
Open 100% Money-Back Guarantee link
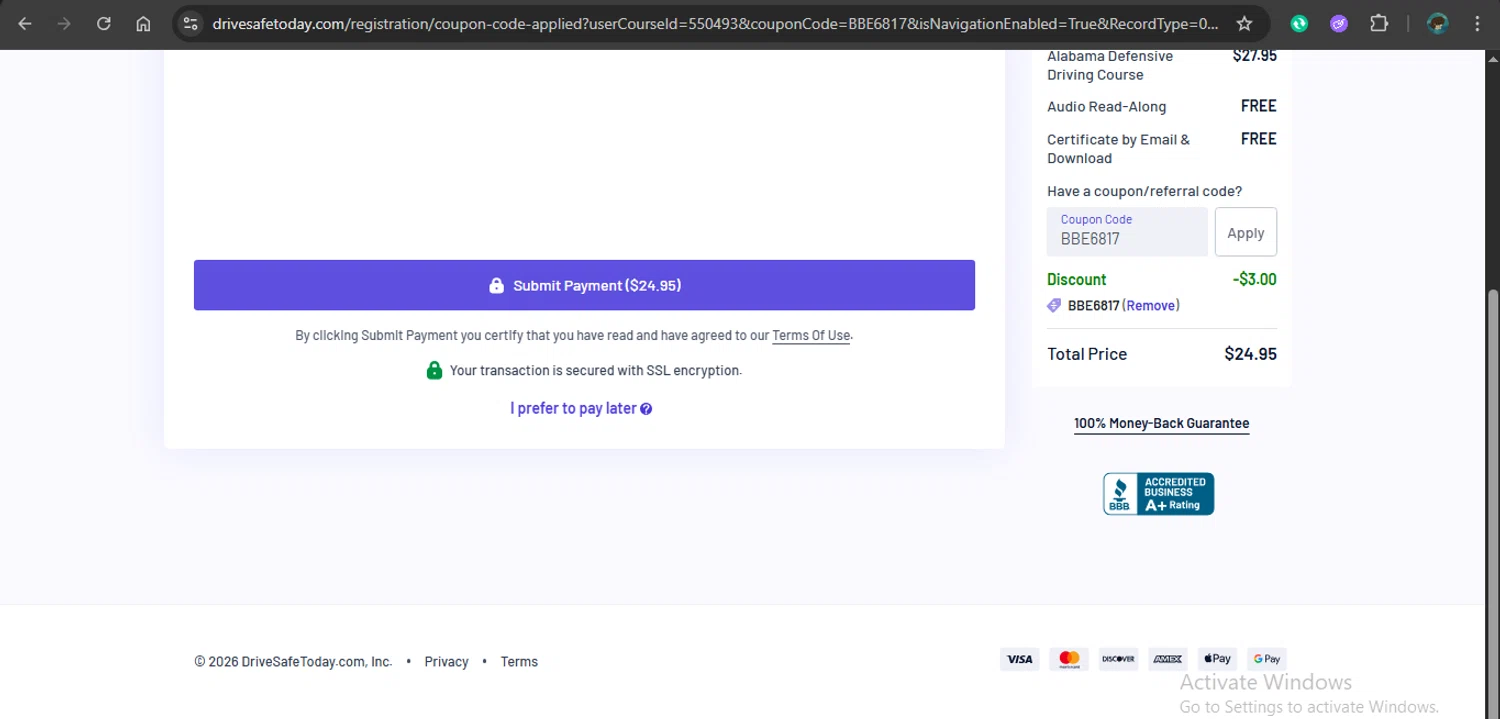1162,423
